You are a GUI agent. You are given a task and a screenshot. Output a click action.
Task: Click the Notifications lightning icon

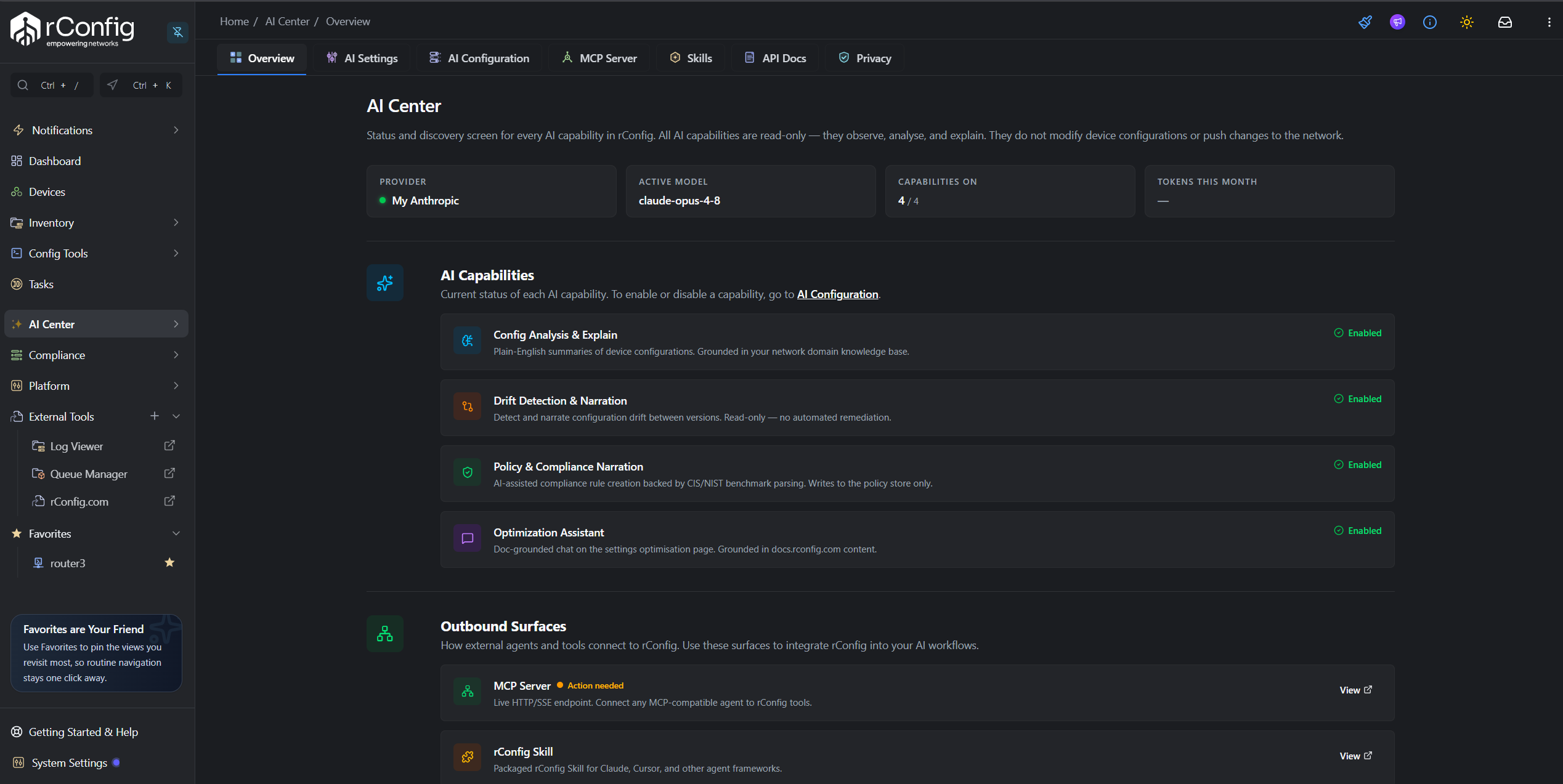coord(18,130)
